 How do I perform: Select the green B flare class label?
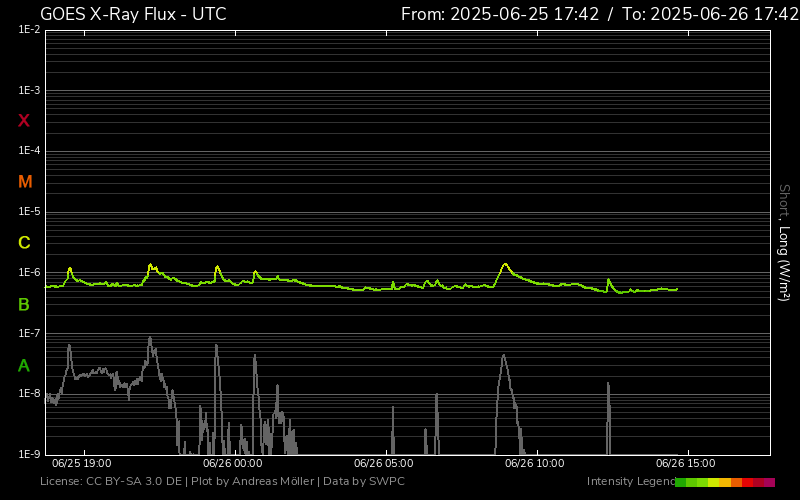[x=24, y=304]
